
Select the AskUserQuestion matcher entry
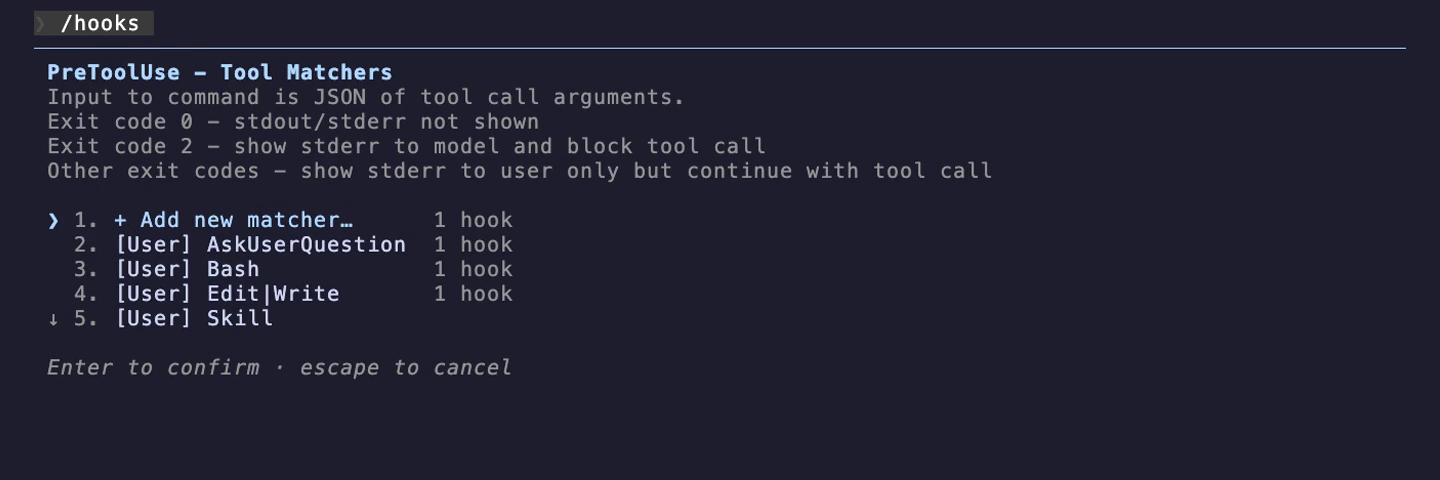(x=260, y=245)
